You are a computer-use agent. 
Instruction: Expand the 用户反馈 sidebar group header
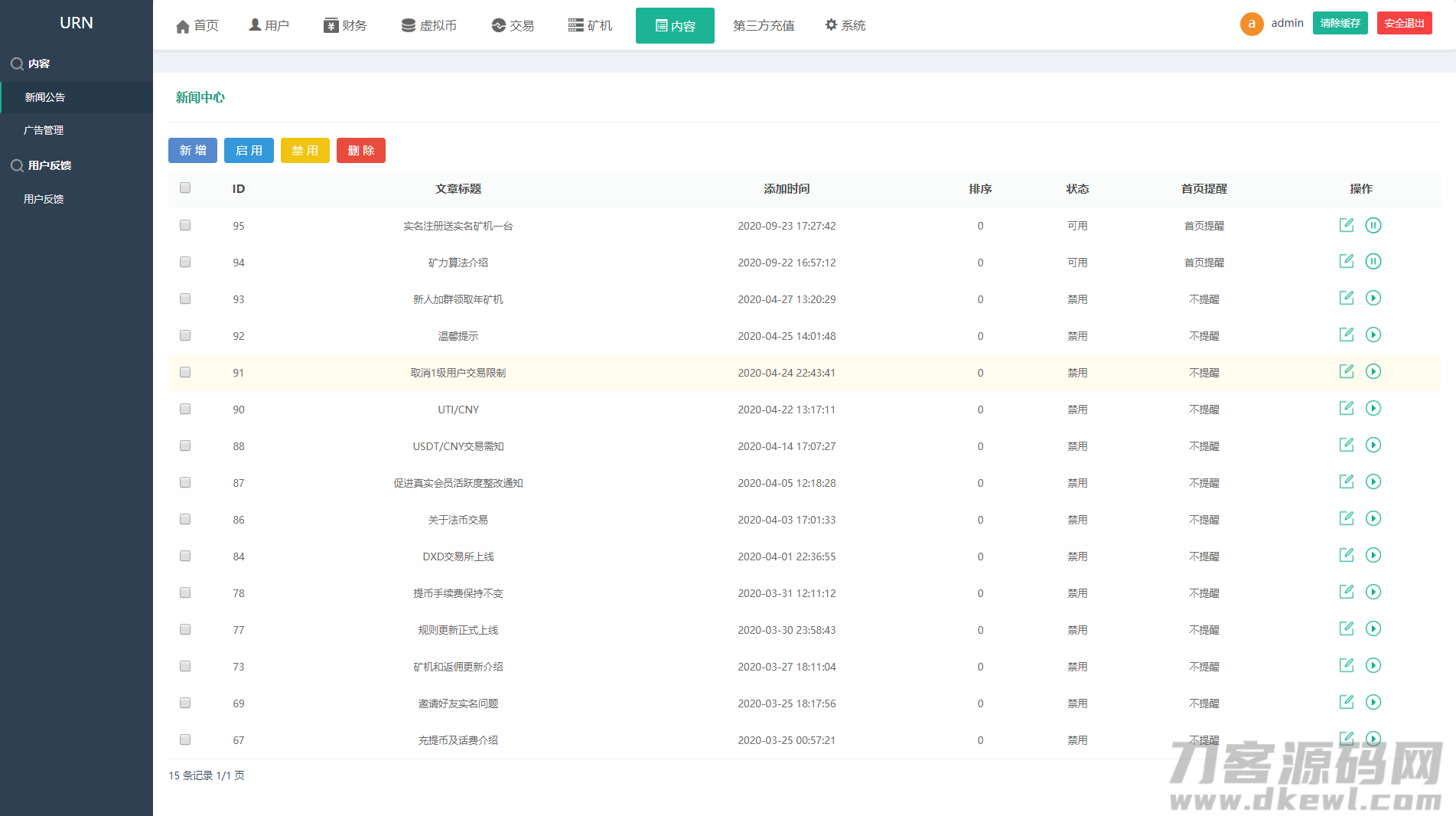[x=49, y=165]
